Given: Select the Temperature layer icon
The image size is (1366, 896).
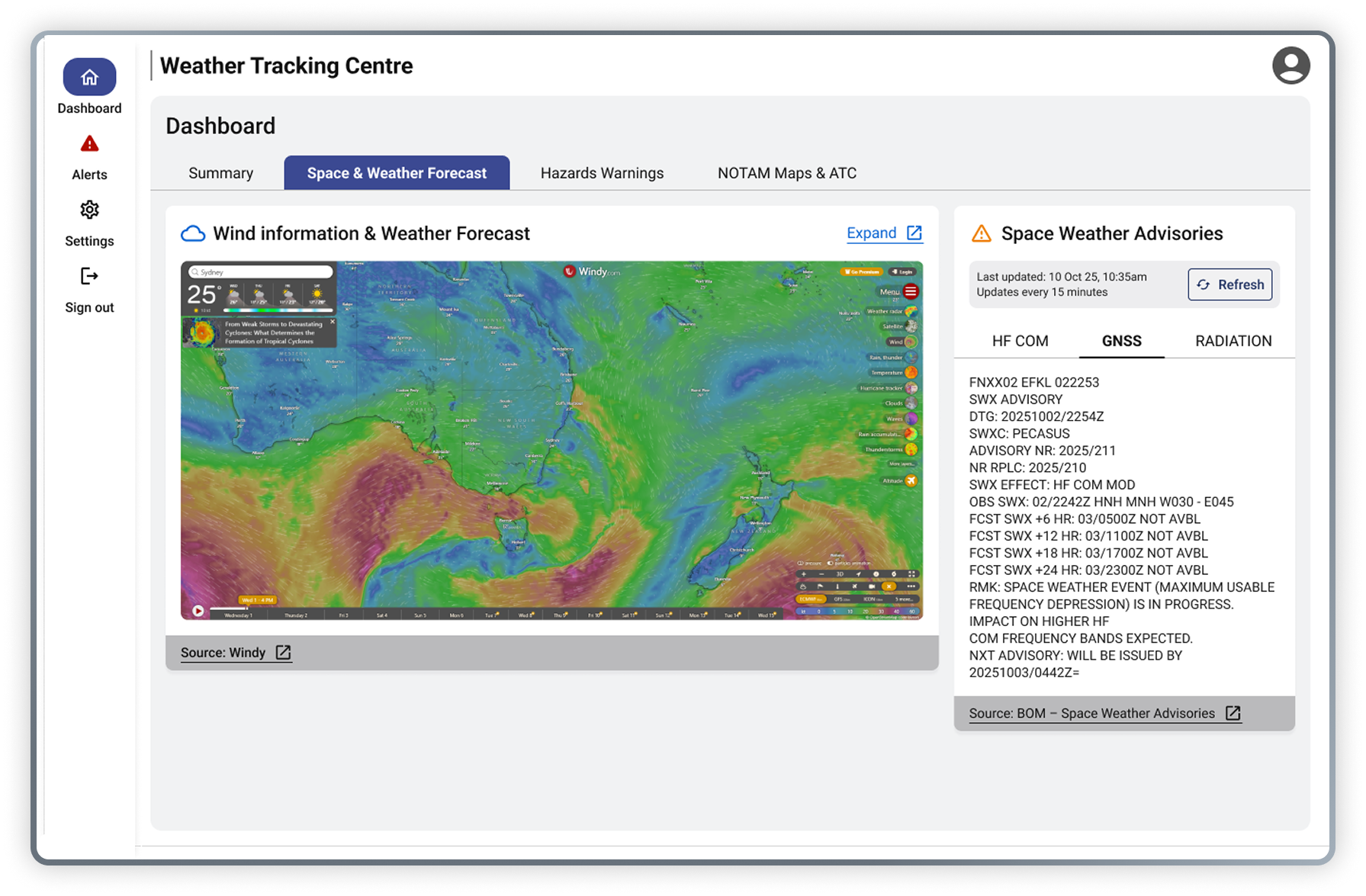Looking at the screenshot, I should click(911, 372).
